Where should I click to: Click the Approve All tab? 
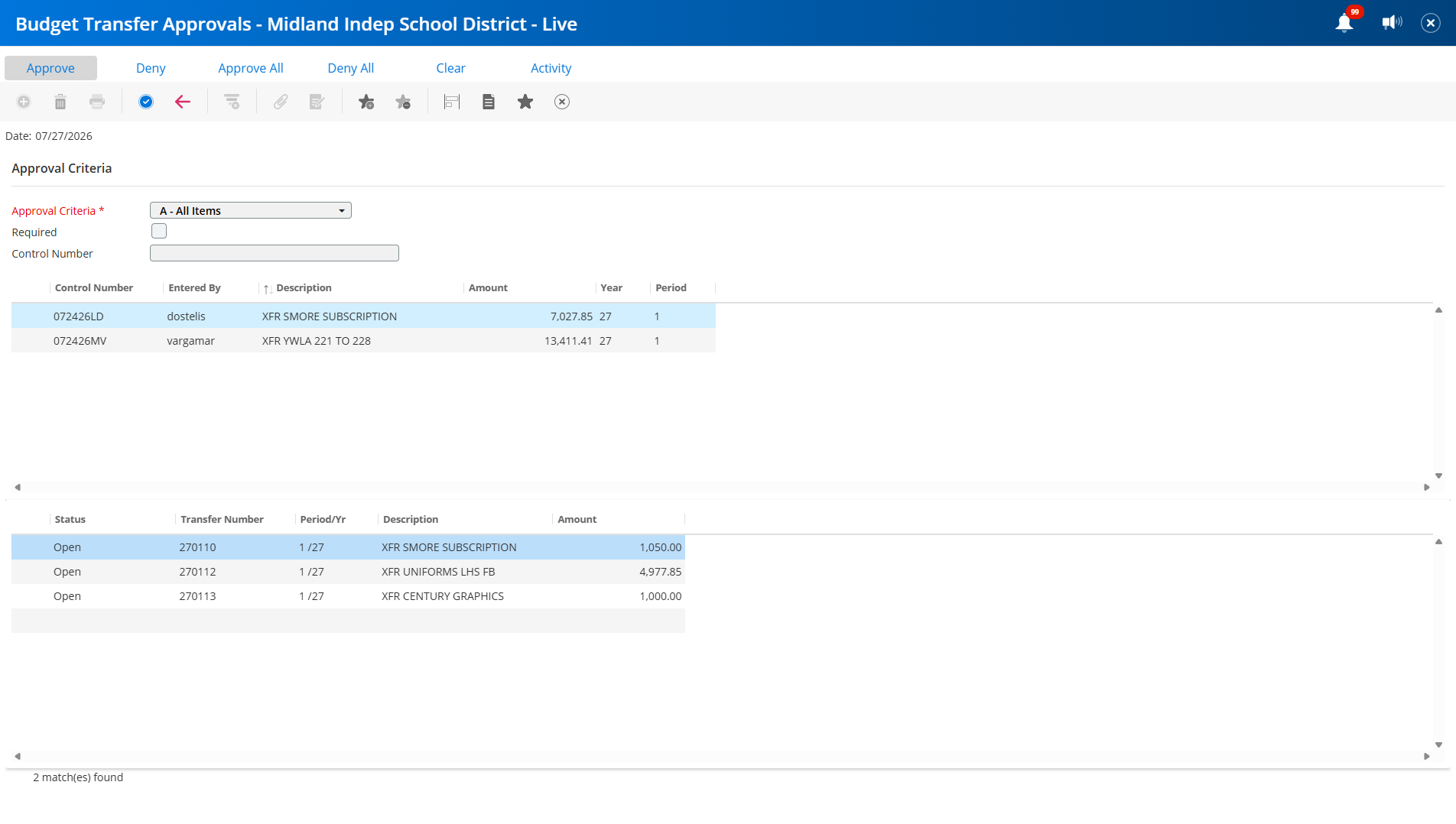tap(251, 68)
